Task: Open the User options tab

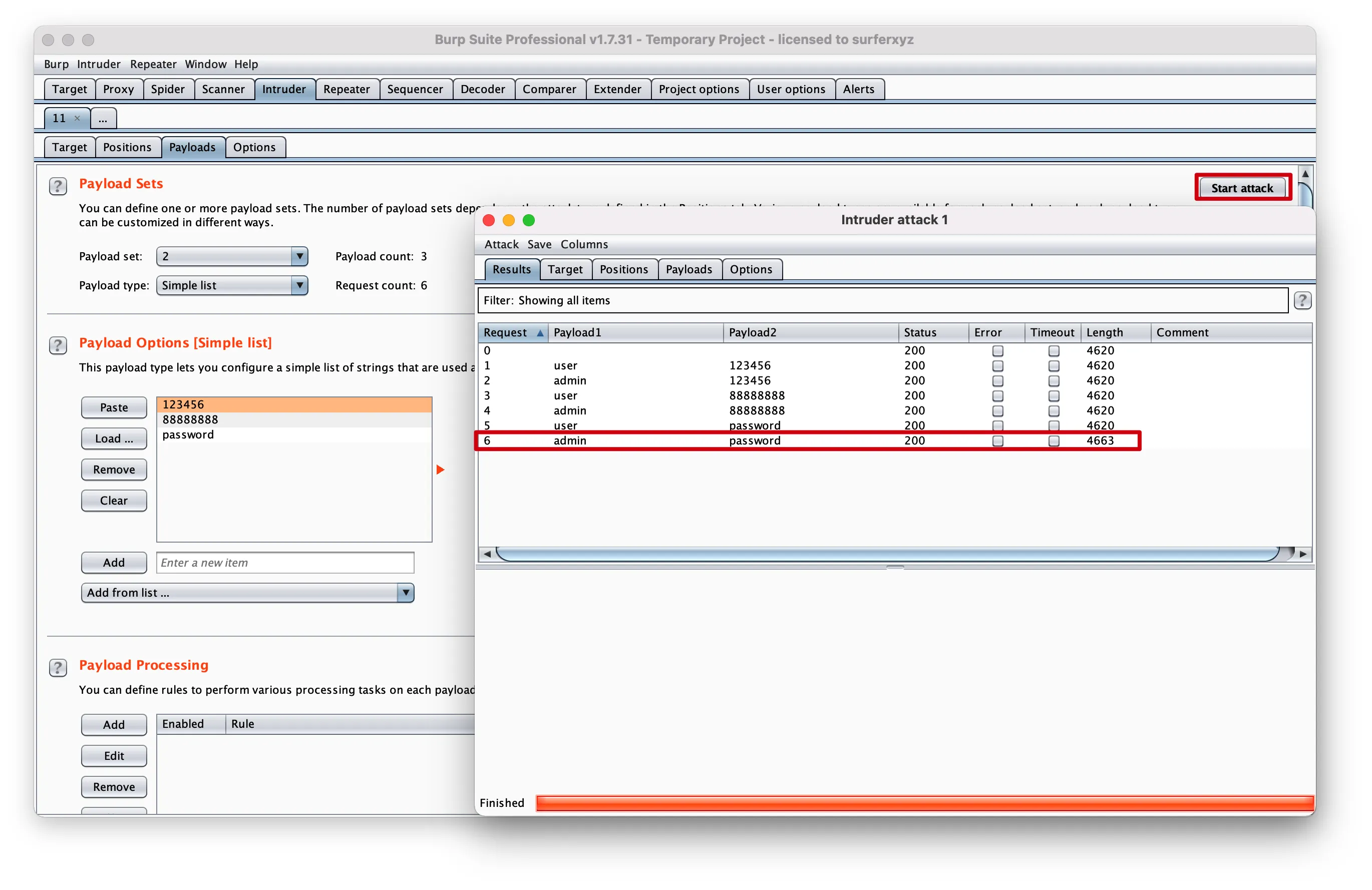Action: (x=791, y=89)
